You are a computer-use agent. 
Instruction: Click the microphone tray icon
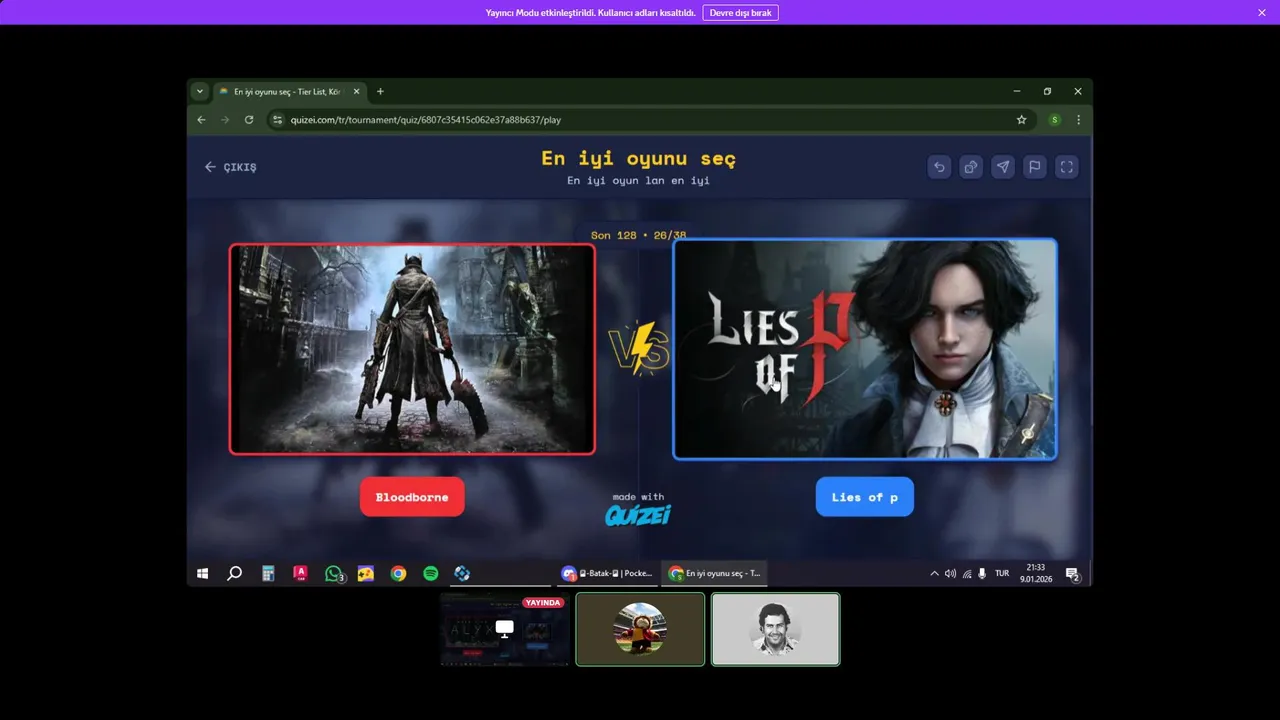coord(982,574)
